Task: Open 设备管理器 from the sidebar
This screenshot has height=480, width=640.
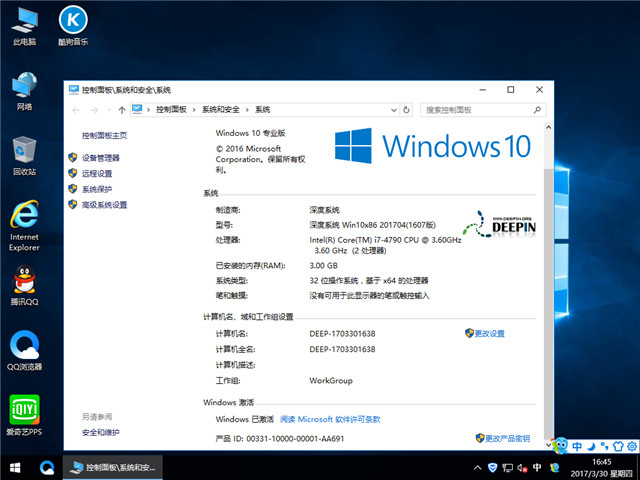Action: [100, 158]
